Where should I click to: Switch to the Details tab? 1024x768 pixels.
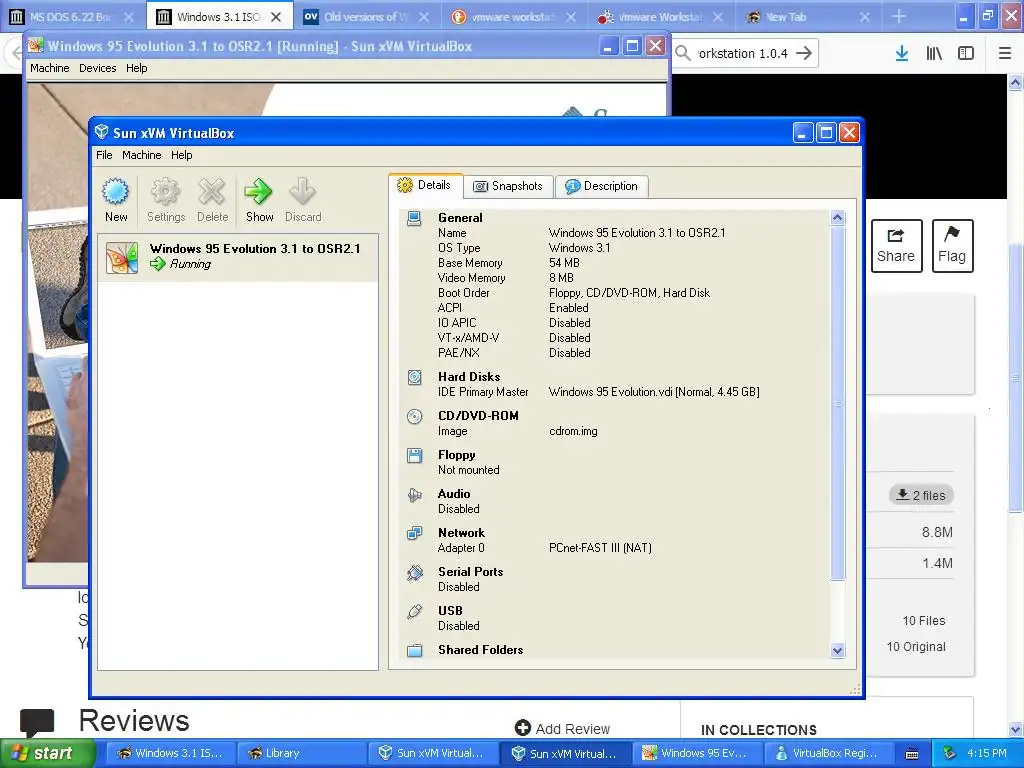click(425, 185)
